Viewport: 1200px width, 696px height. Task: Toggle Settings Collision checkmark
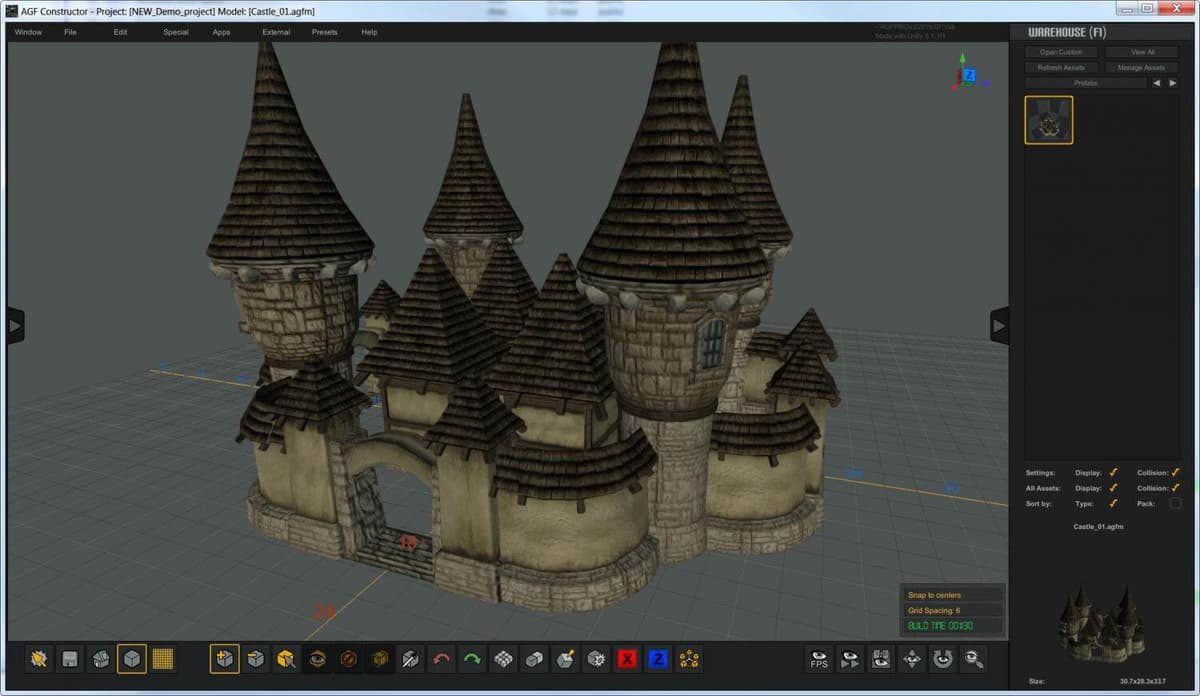point(1175,472)
